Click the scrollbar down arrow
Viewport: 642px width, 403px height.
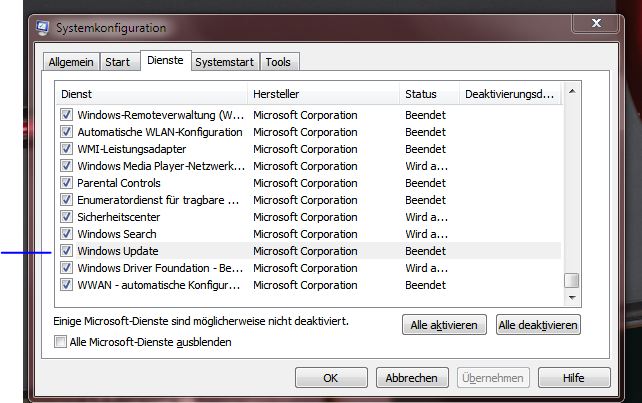click(x=572, y=298)
